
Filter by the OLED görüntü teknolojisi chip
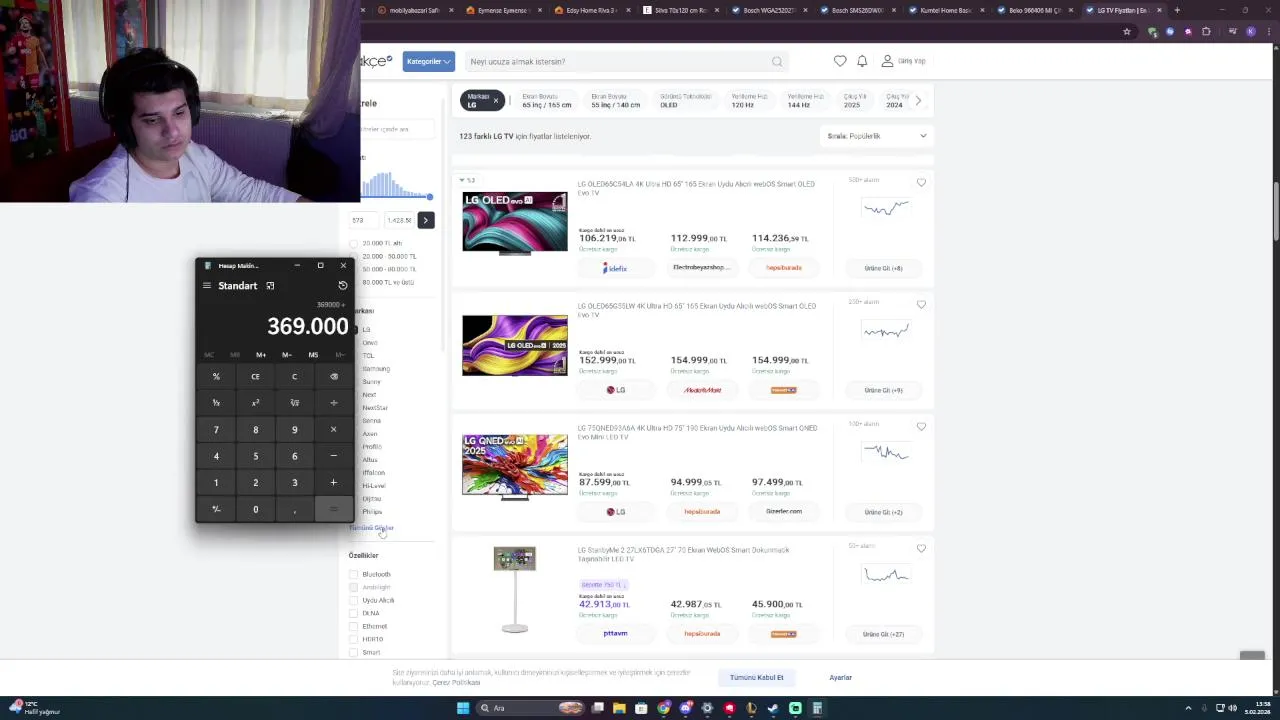coord(685,101)
